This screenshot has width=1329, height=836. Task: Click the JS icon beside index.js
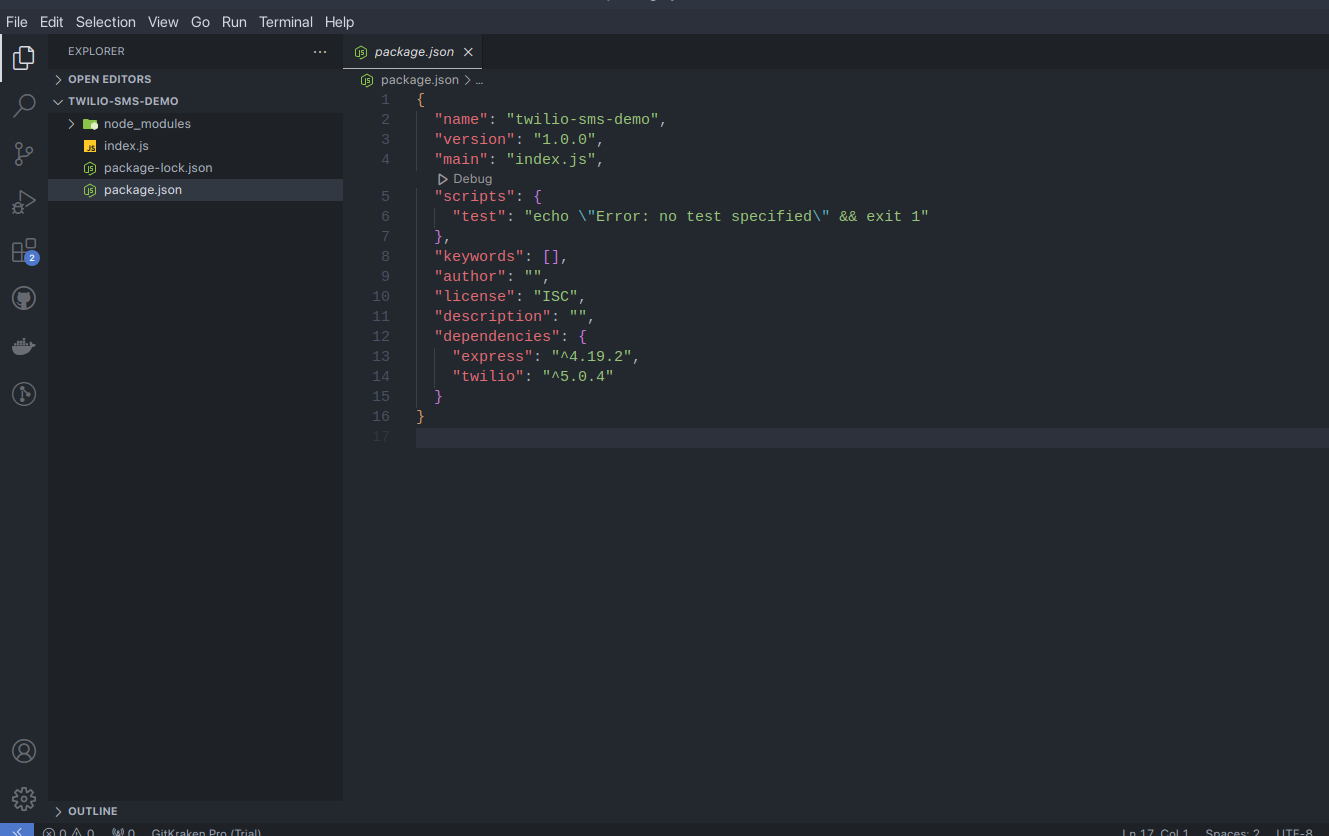[x=90, y=146]
